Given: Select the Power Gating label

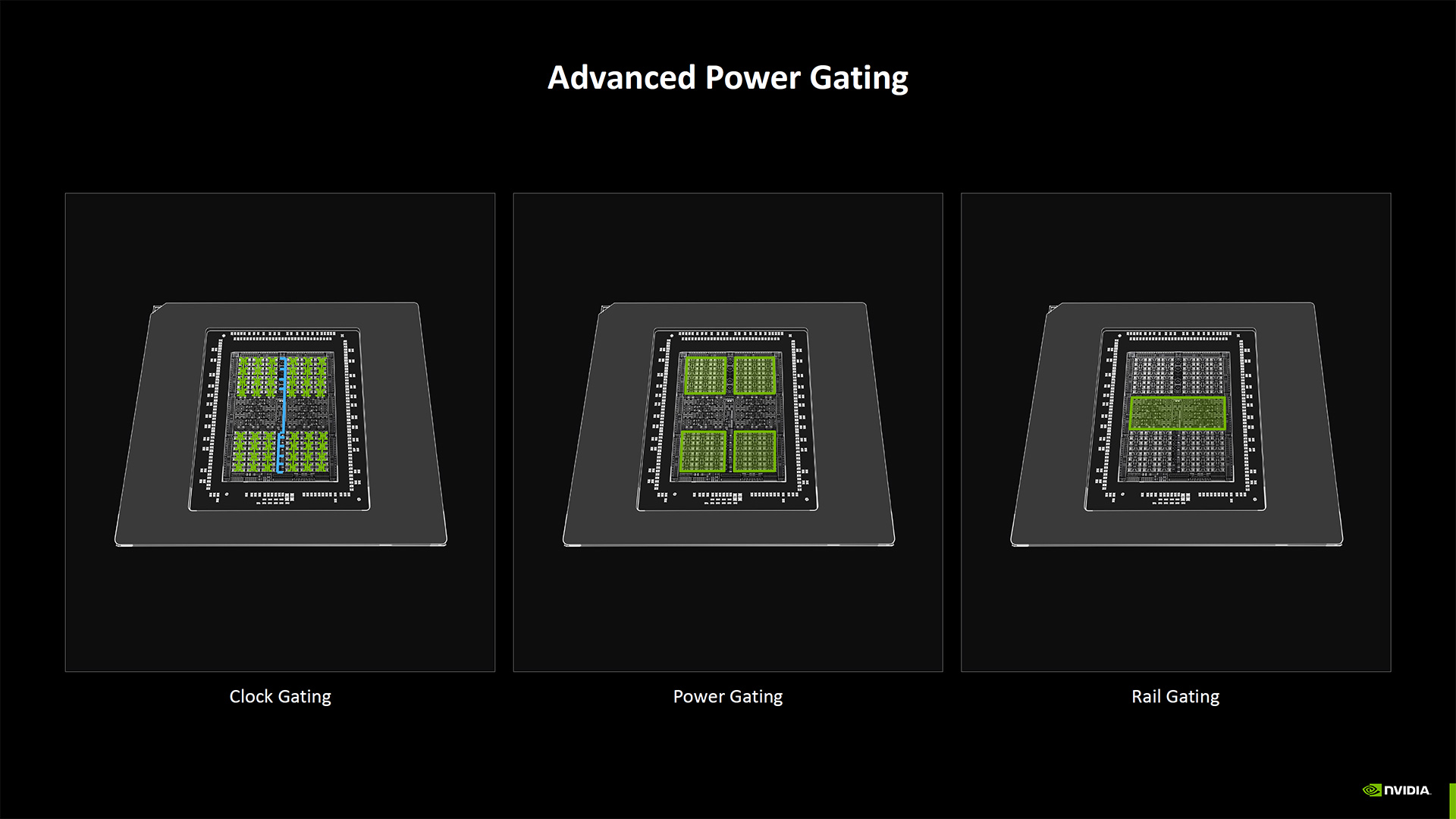Looking at the screenshot, I should [727, 696].
